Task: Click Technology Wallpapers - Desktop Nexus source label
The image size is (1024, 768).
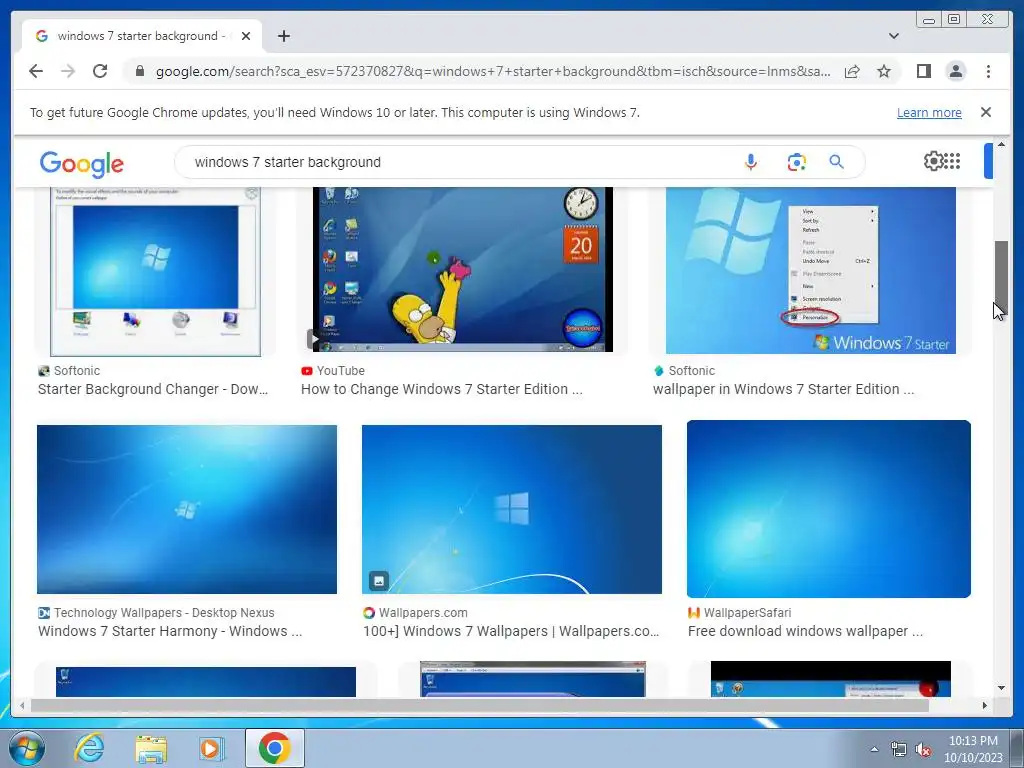Action: [164, 613]
